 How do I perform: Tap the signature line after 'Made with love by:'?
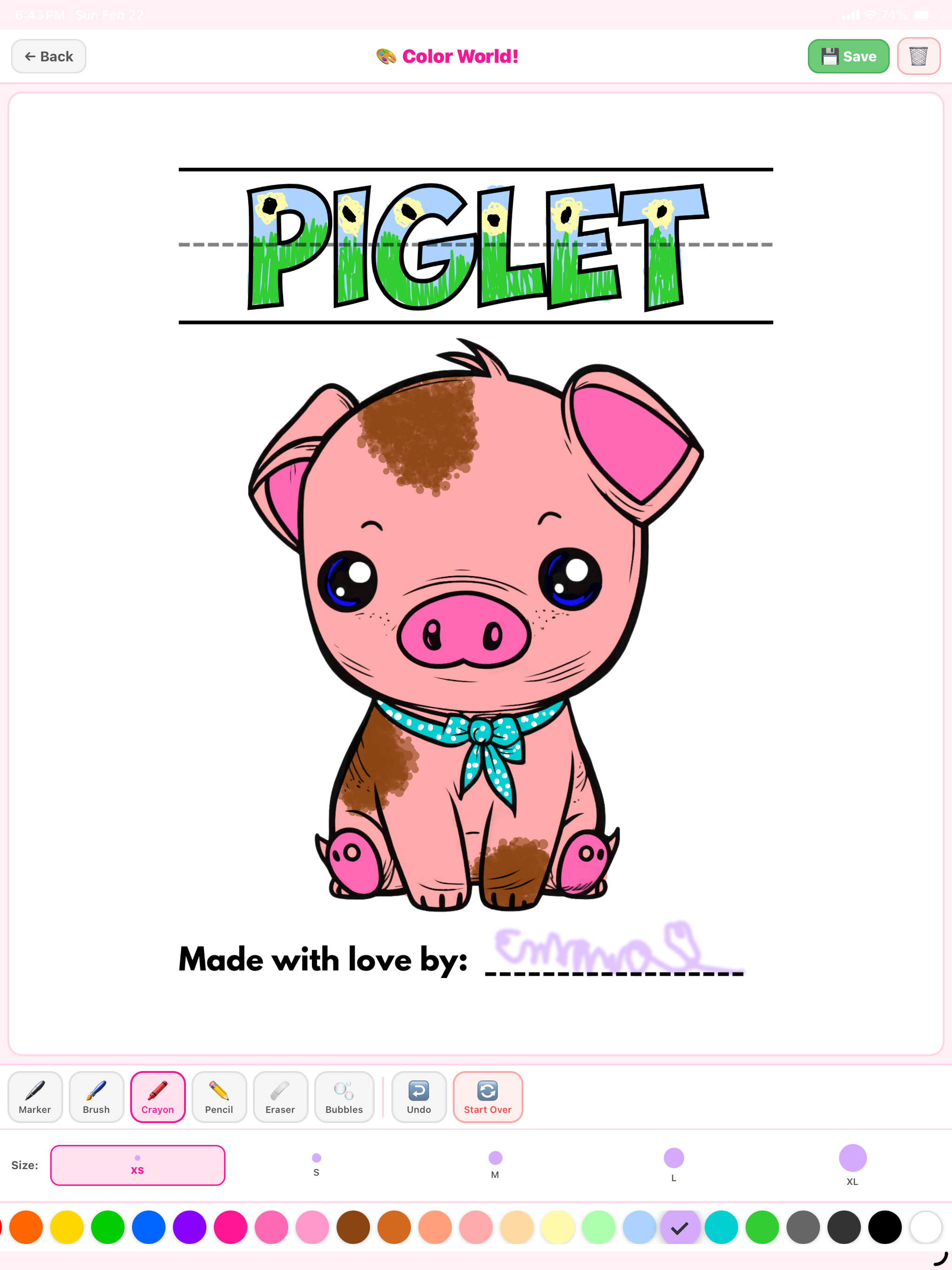[615, 973]
